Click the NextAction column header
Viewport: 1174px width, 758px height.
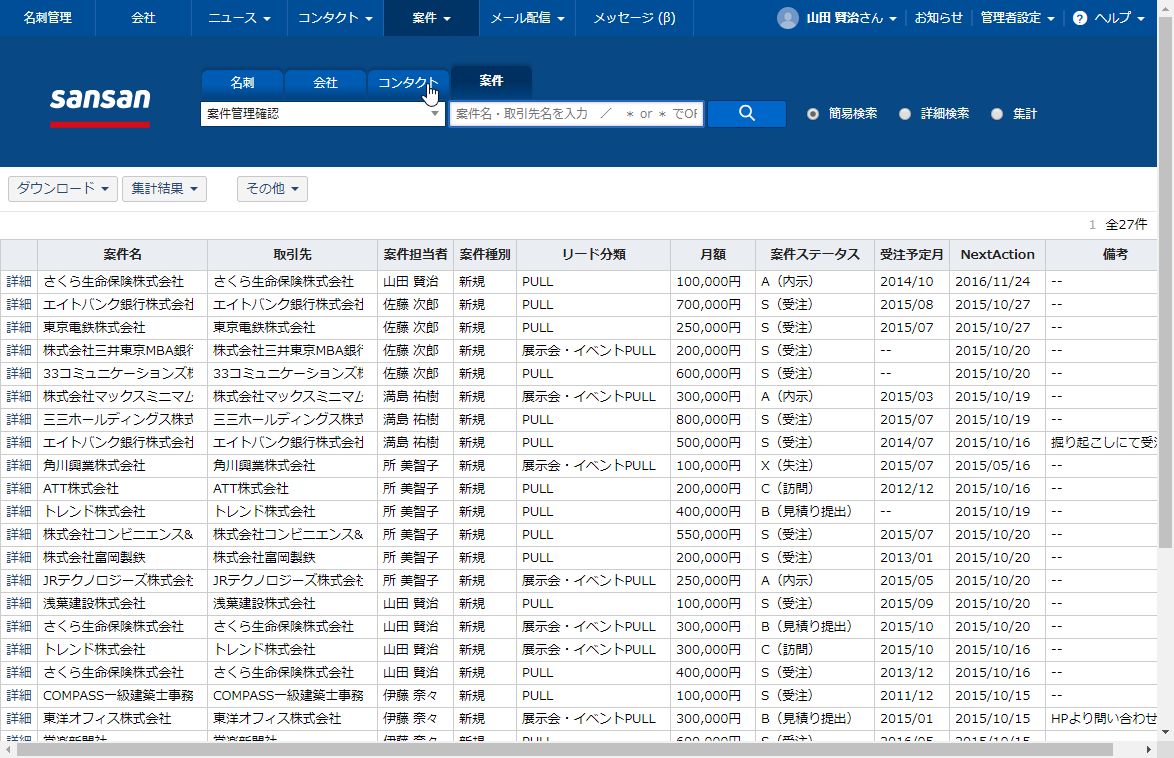point(997,255)
